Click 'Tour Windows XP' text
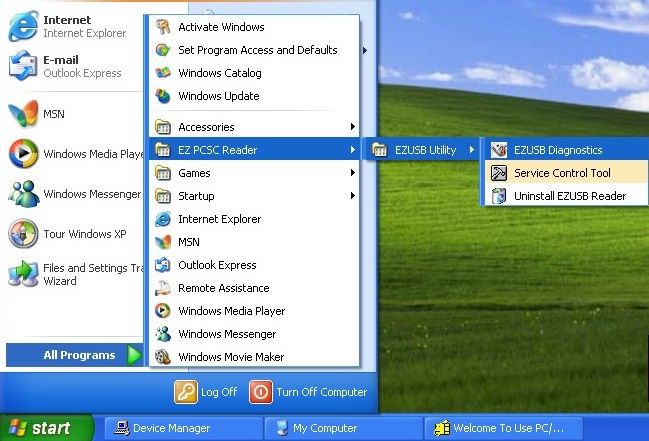Screen dimensions: 649x441 [85, 234]
